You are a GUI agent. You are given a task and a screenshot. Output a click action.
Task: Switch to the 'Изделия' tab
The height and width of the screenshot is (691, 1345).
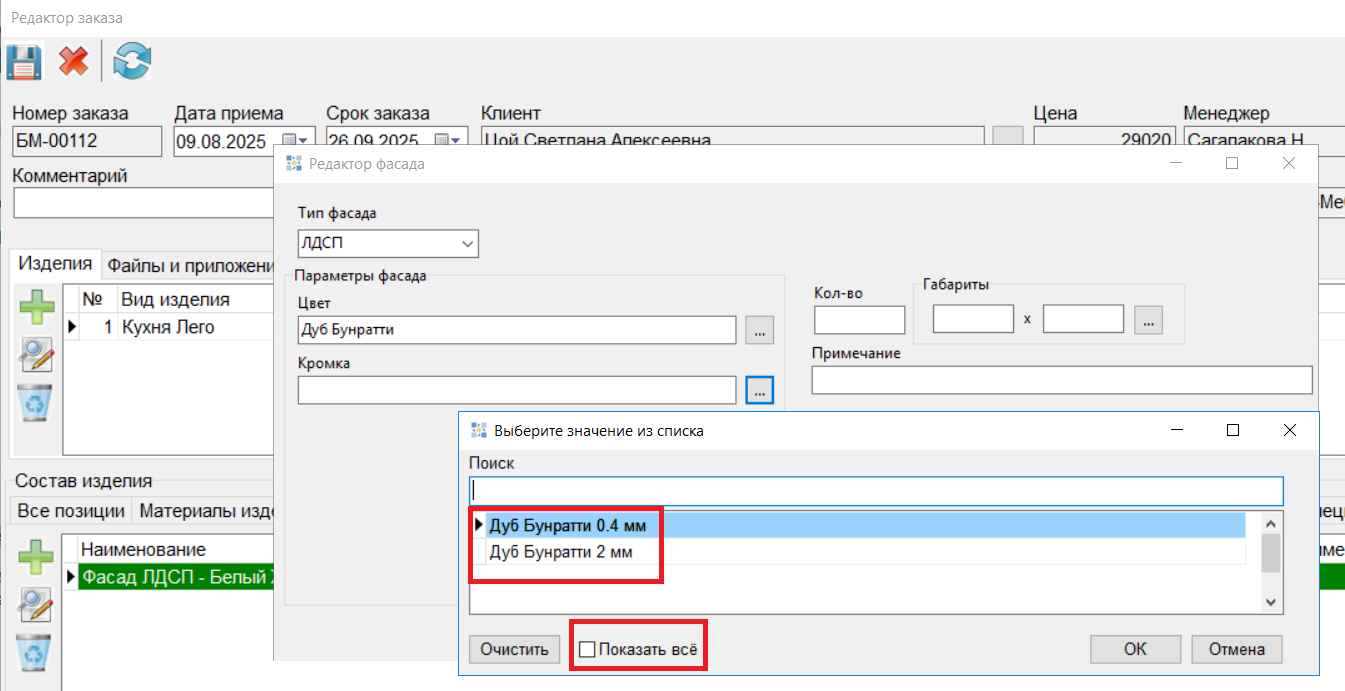pyautogui.click(x=56, y=264)
